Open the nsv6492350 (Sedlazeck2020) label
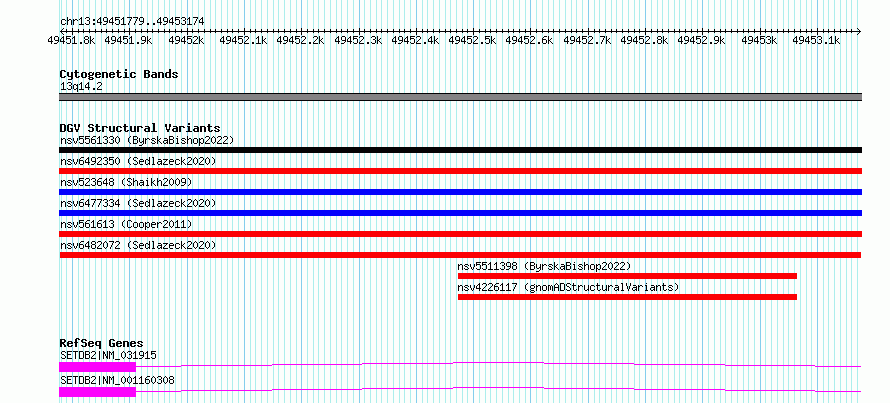The image size is (890, 403). point(138,161)
